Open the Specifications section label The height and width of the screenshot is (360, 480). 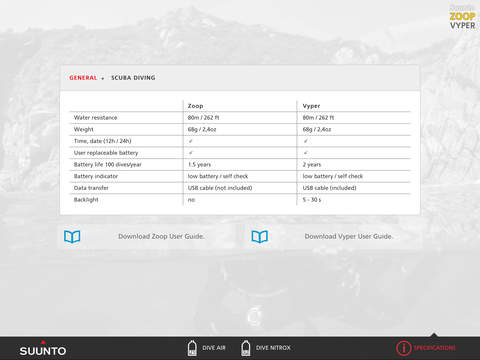coord(435,348)
